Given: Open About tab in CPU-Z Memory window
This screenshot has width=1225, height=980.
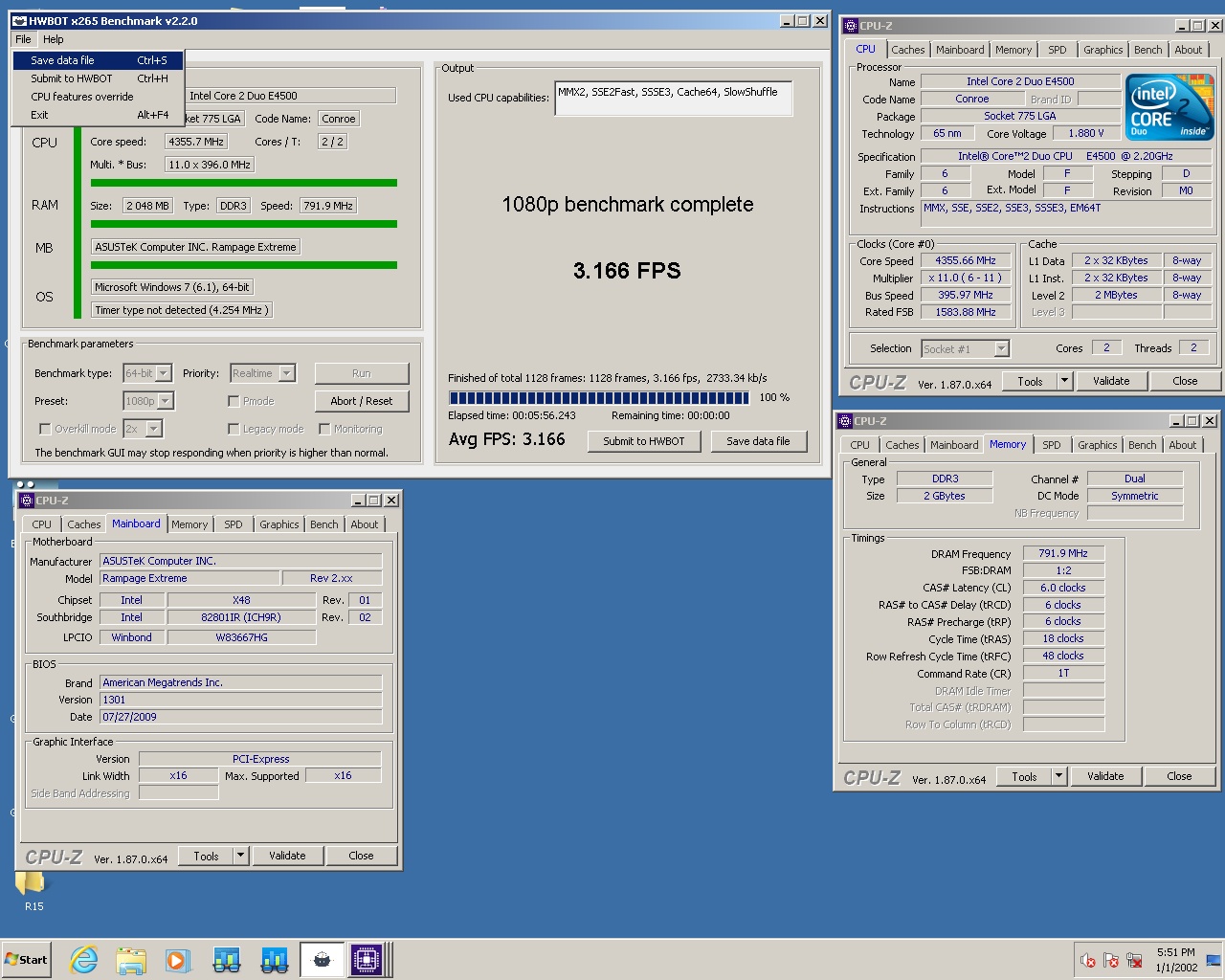Looking at the screenshot, I should point(1182,445).
